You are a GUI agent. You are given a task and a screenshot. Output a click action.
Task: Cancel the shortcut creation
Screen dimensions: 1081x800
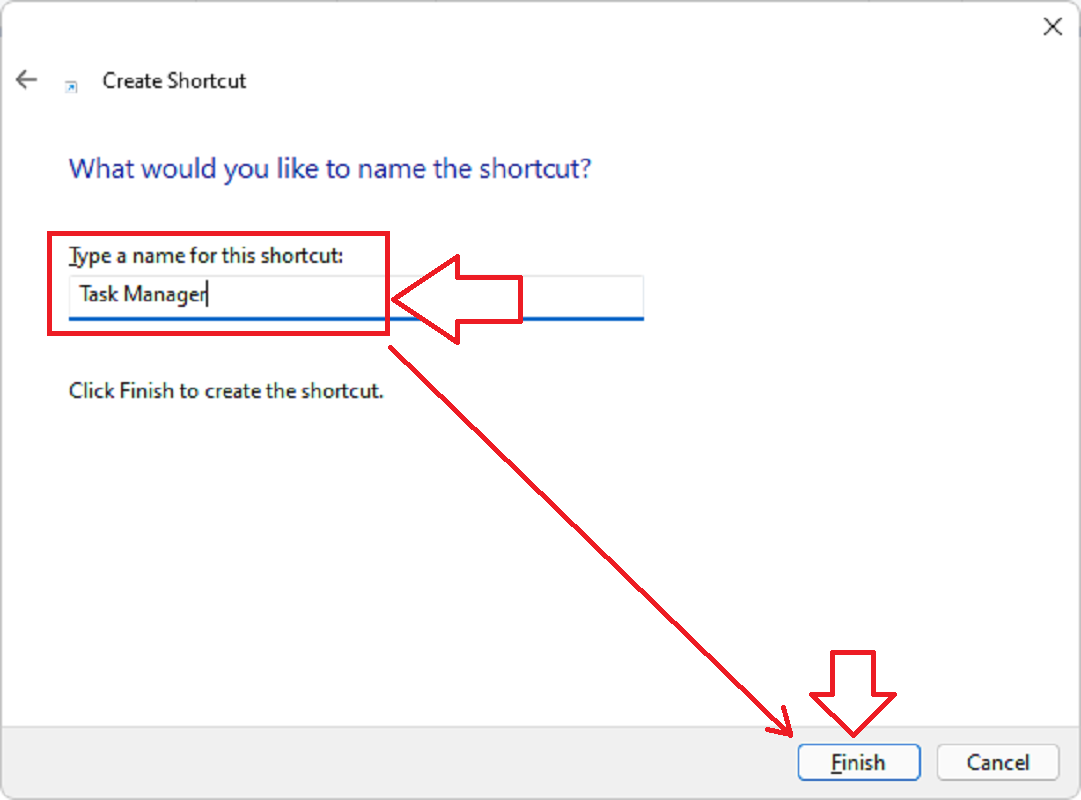[998, 762]
